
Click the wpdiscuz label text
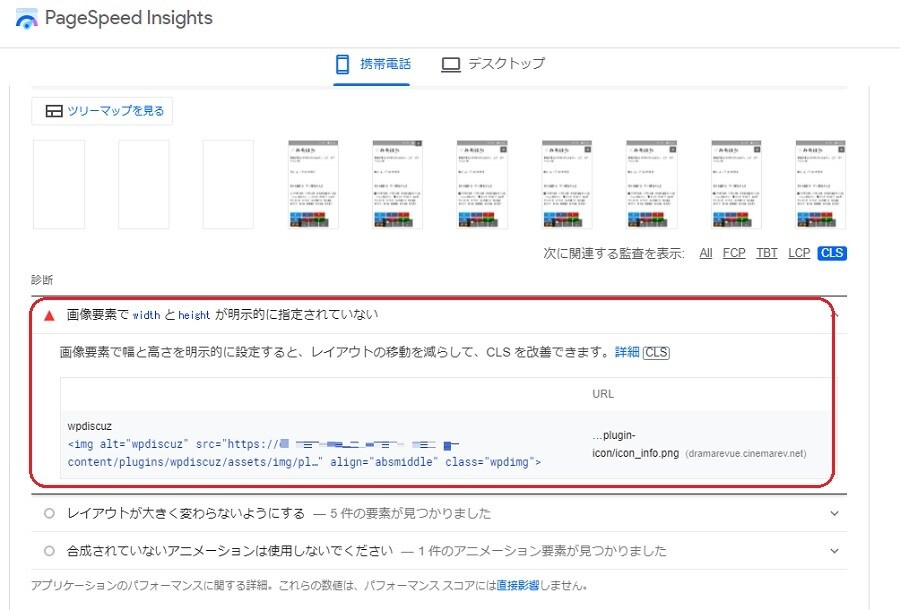[90, 426]
